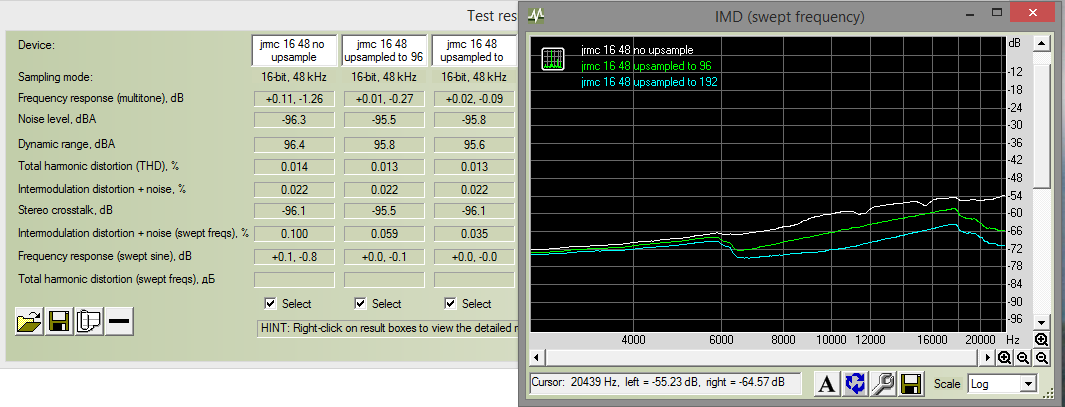The width and height of the screenshot is (1065, 407).
Task: Click the 'IMD (swept frequency)' title bar
Action: (790, 16)
